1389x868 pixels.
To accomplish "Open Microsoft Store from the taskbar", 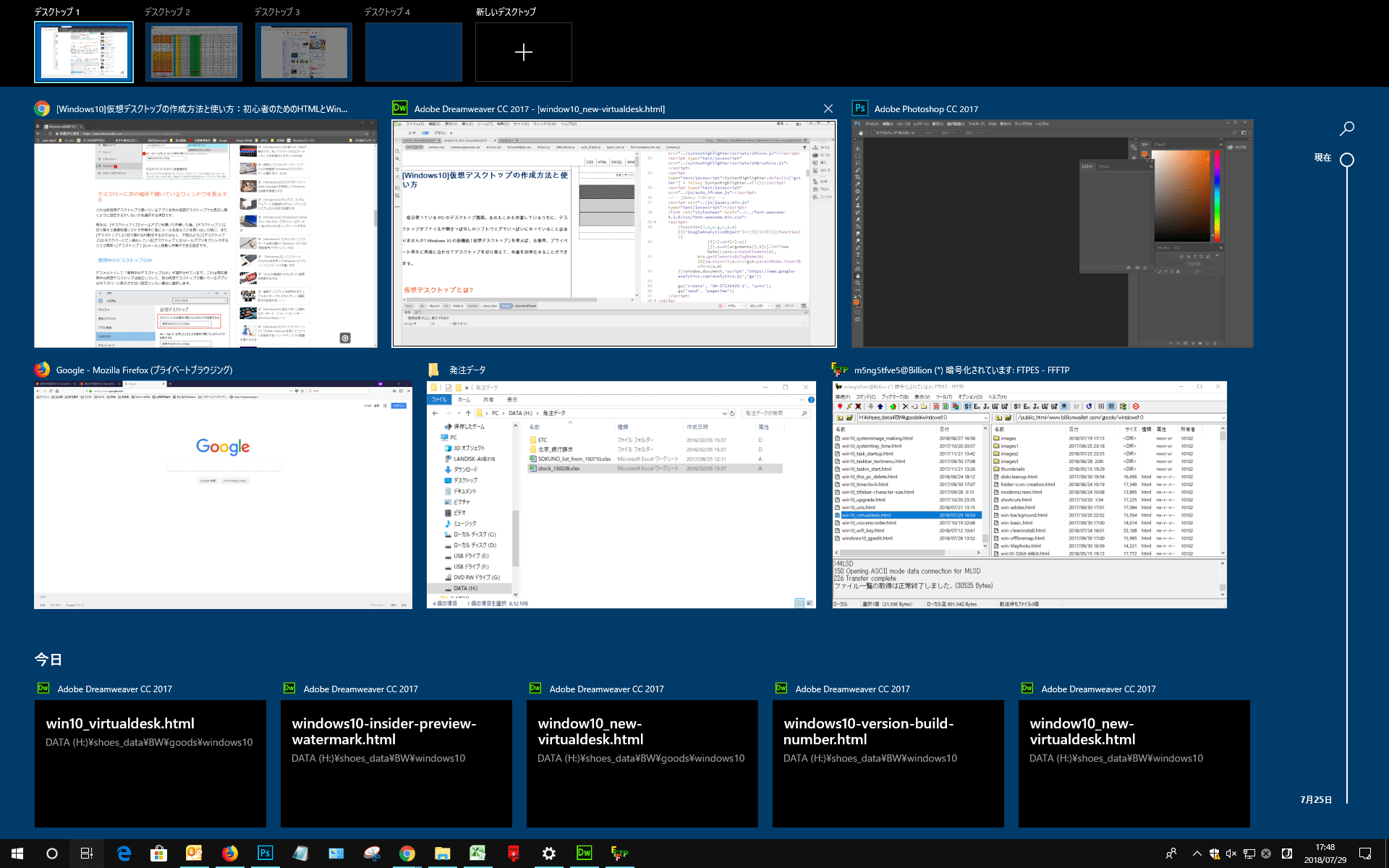I will [x=158, y=854].
